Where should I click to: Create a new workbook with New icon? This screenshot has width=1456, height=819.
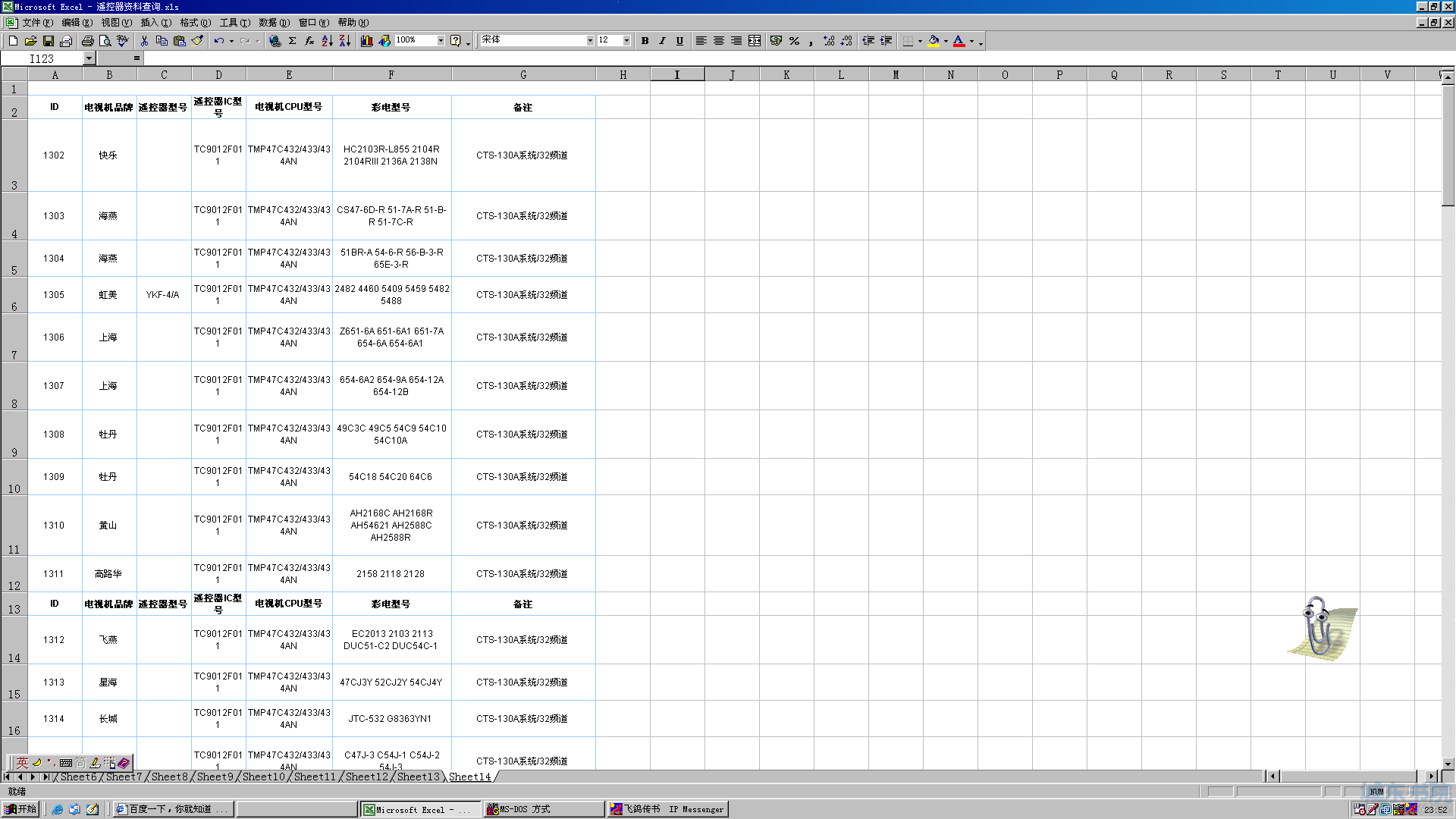[x=14, y=41]
